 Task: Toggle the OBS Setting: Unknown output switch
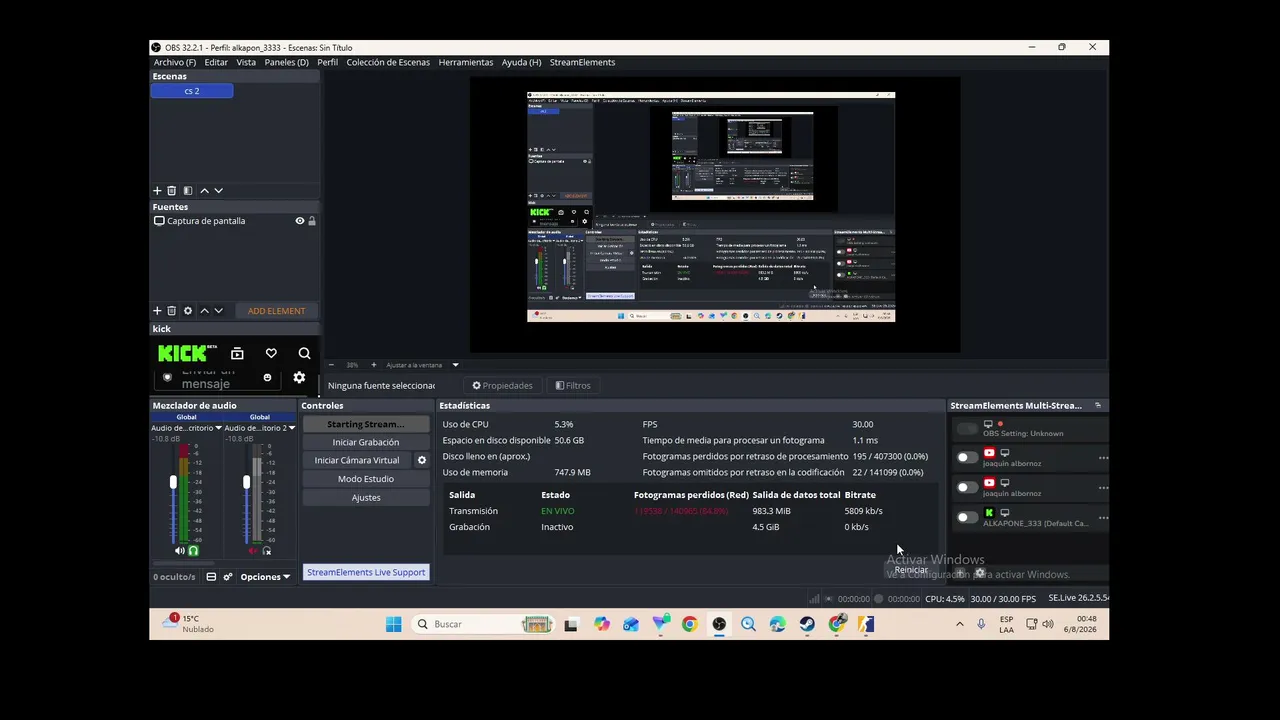[x=967, y=429]
